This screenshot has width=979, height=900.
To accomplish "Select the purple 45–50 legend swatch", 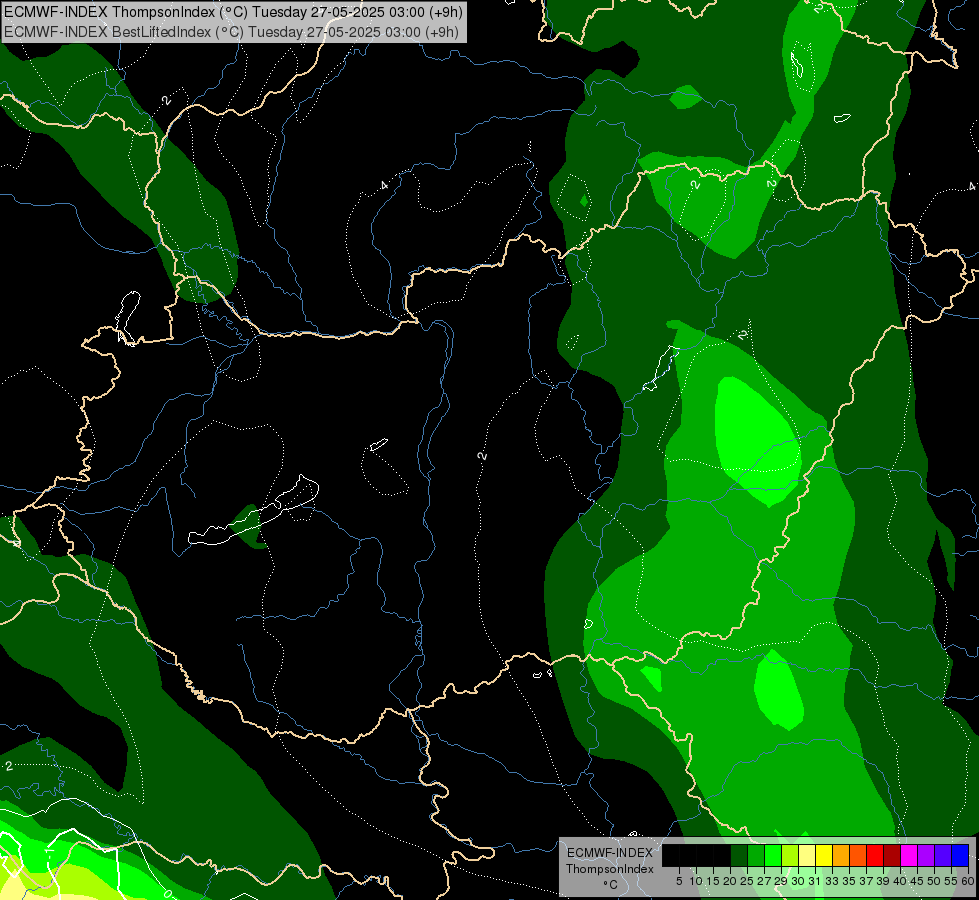I will (926, 855).
